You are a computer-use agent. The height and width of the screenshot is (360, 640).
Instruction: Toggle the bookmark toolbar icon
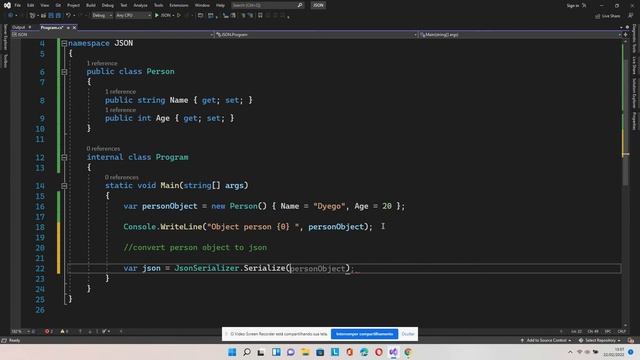pos(260,16)
